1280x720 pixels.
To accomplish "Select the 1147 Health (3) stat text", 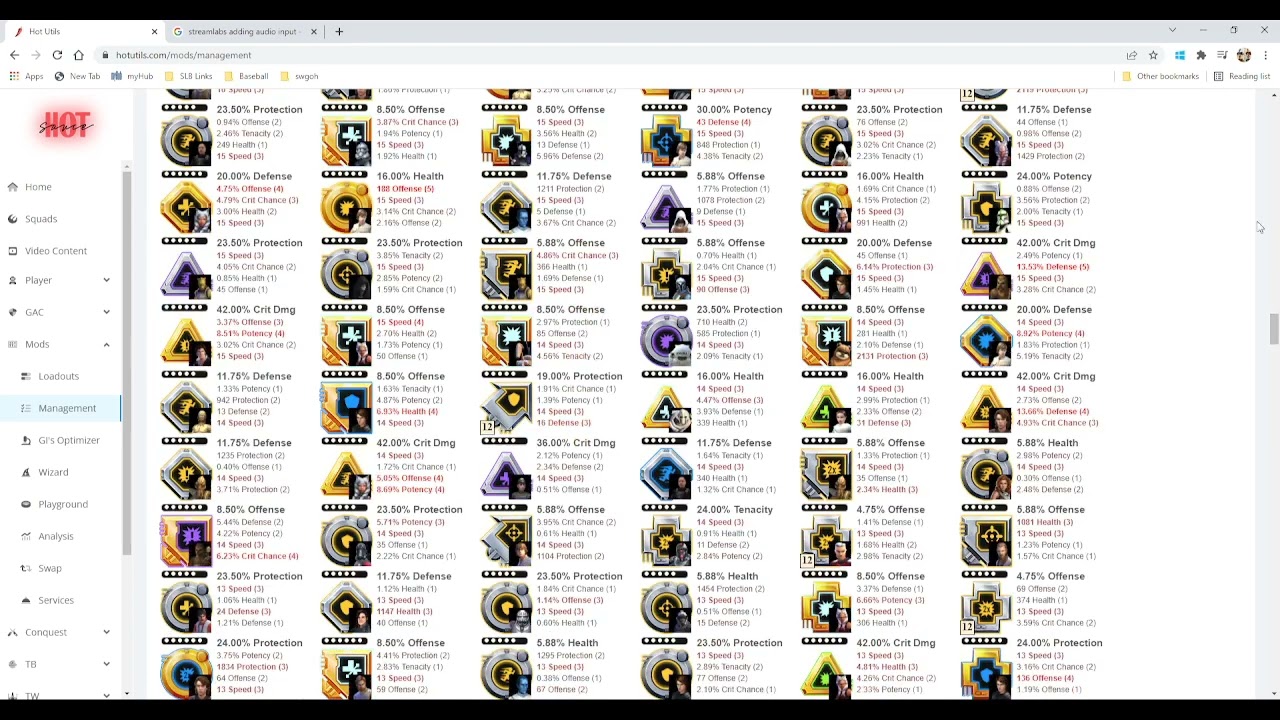I will 404,611.
